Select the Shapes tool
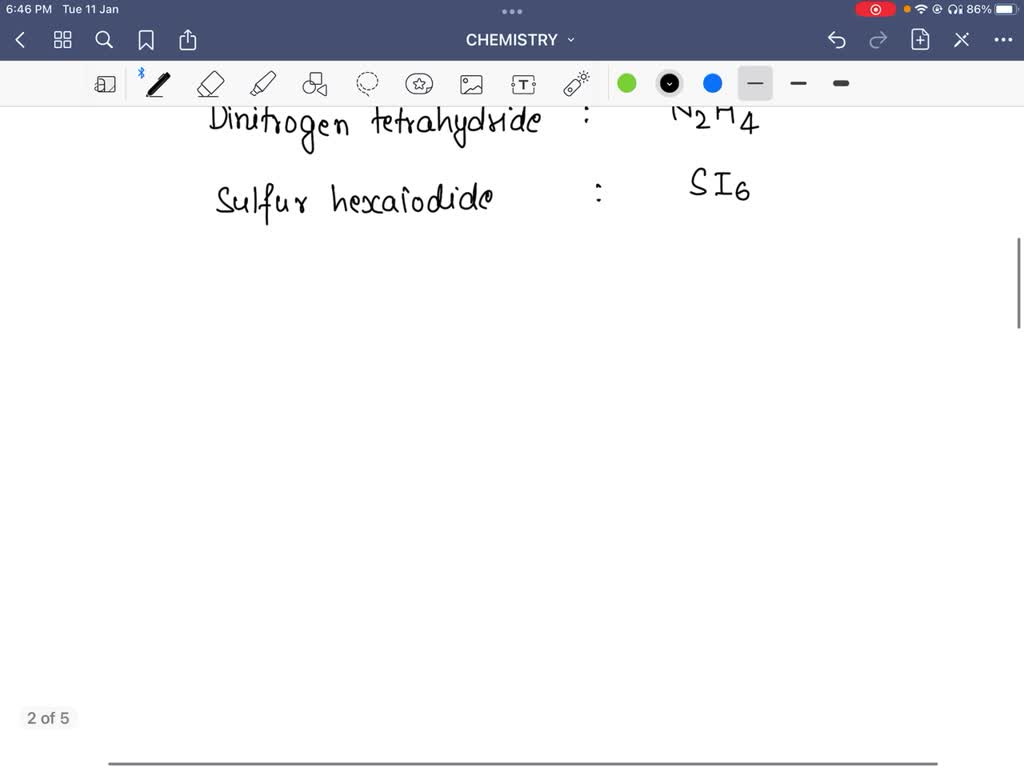This screenshot has height=768, width=1024. (315, 84)
